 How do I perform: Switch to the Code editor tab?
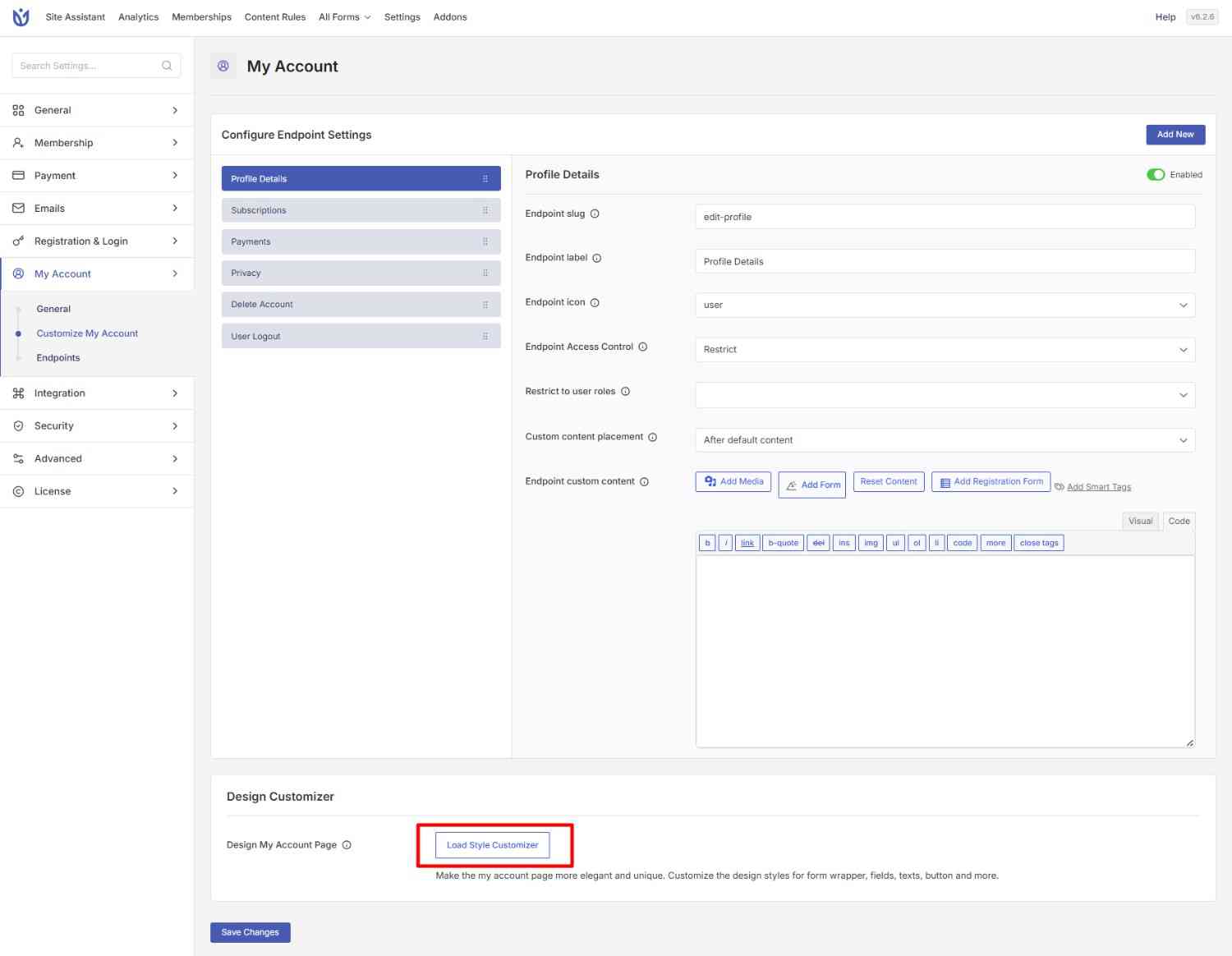1179,521
